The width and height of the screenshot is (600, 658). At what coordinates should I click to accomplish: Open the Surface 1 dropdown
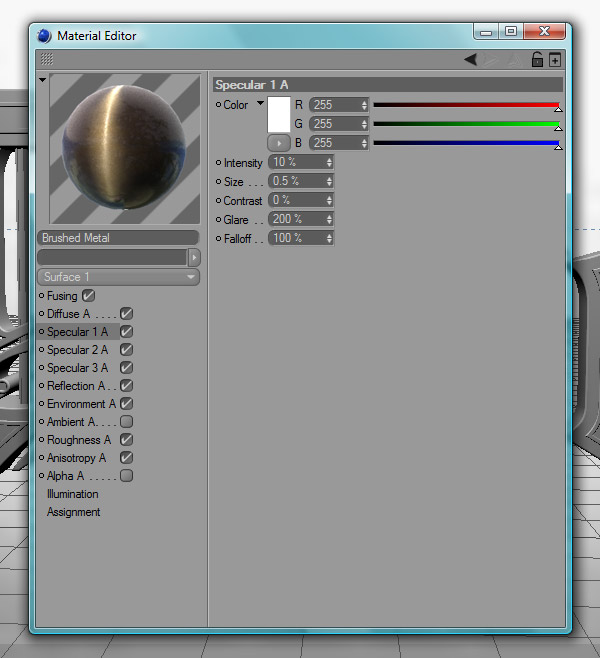click(118, 277)
